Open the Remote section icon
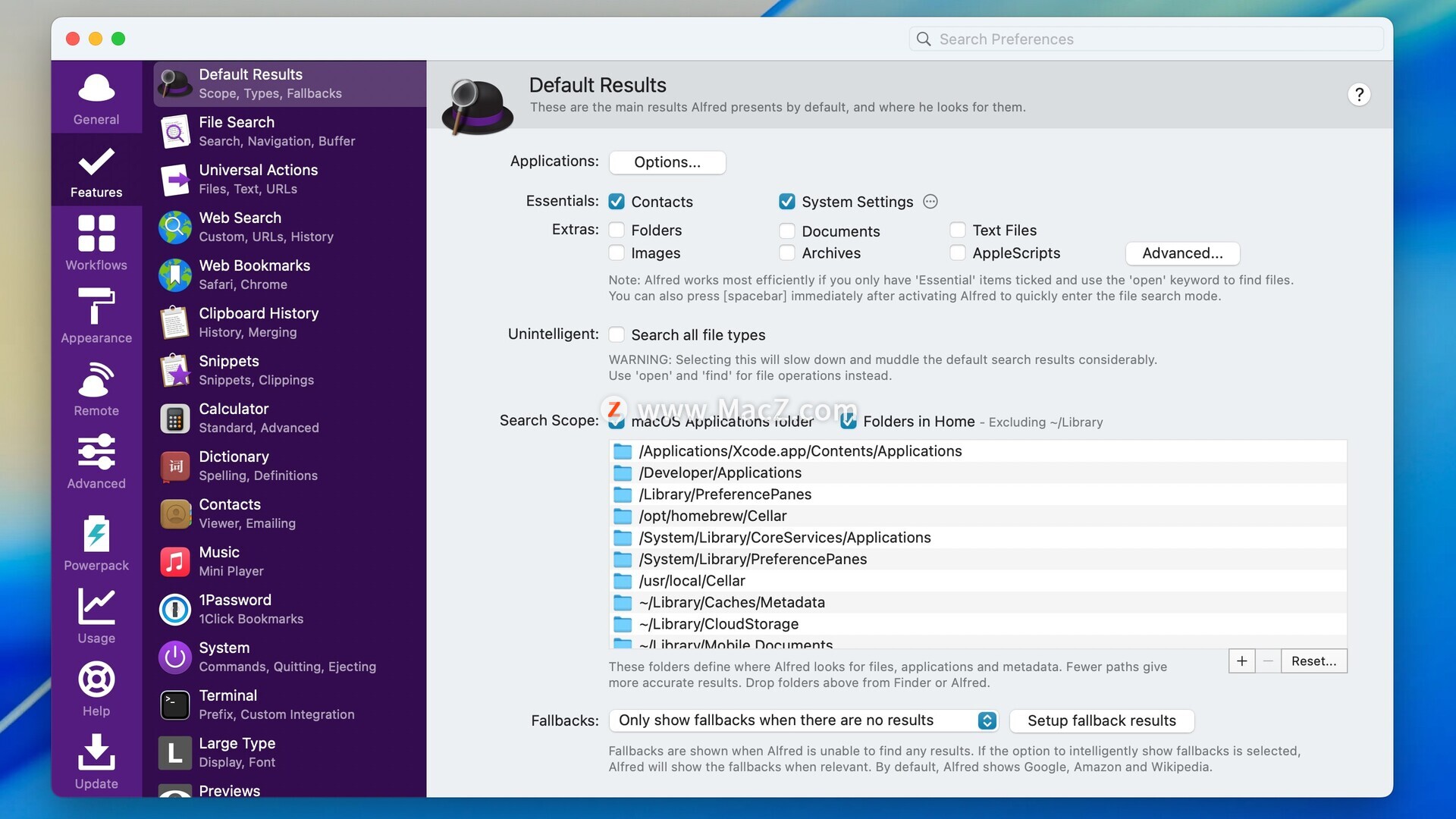The image size is (1456, 819). click(x=96, y=379)
